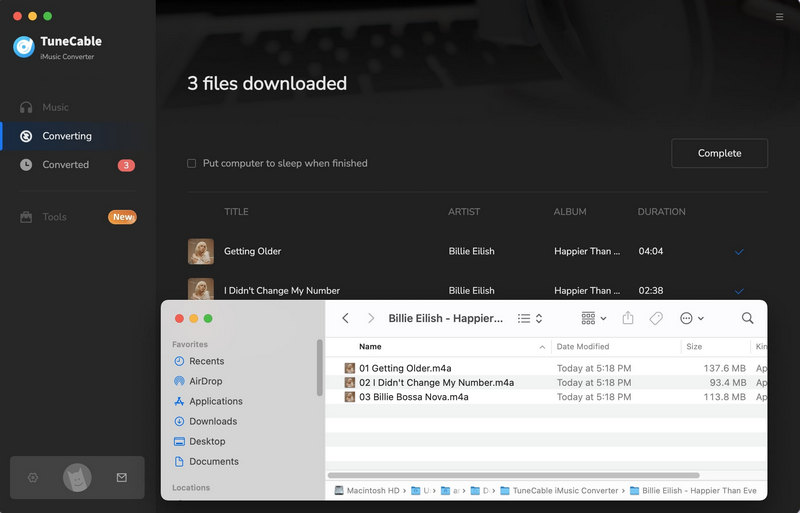Click the Finder search icon
This screenshot has height=513, width=800.
click(747, 318)
